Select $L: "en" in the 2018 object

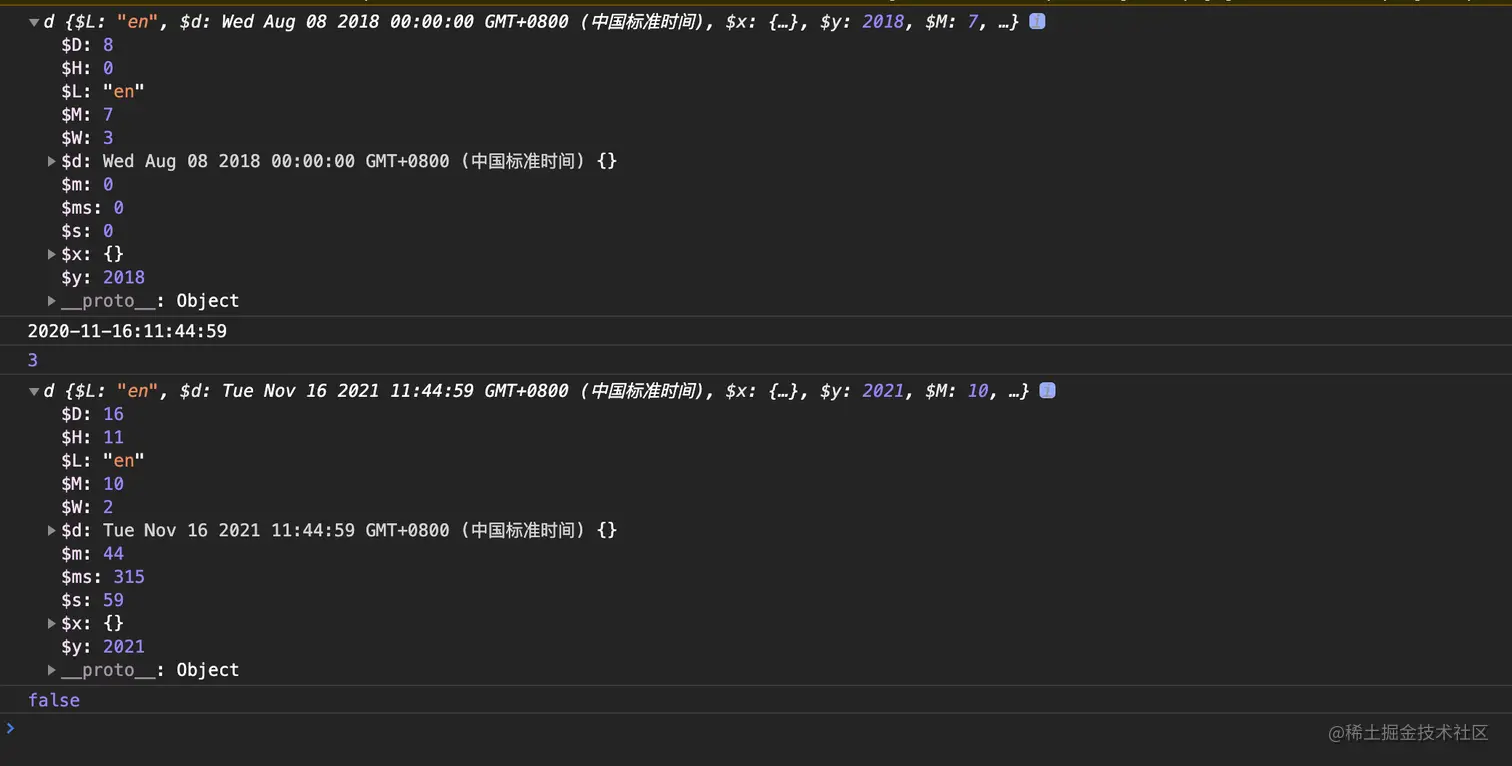pyautogui.click(x=103, y=91)
